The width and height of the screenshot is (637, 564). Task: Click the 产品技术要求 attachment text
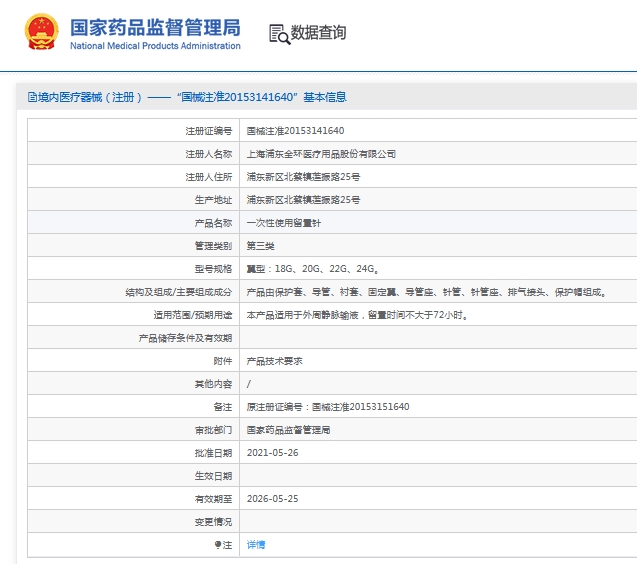275,361
